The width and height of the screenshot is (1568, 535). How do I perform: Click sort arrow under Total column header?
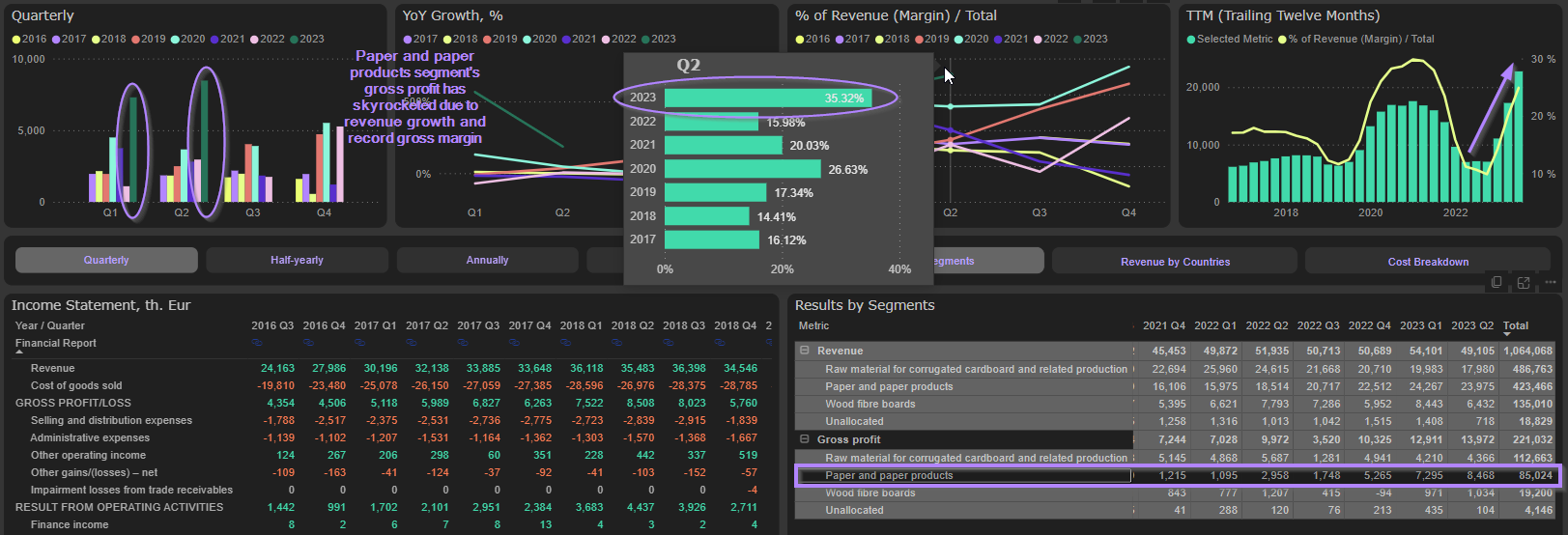click(x=1507, y=335)
